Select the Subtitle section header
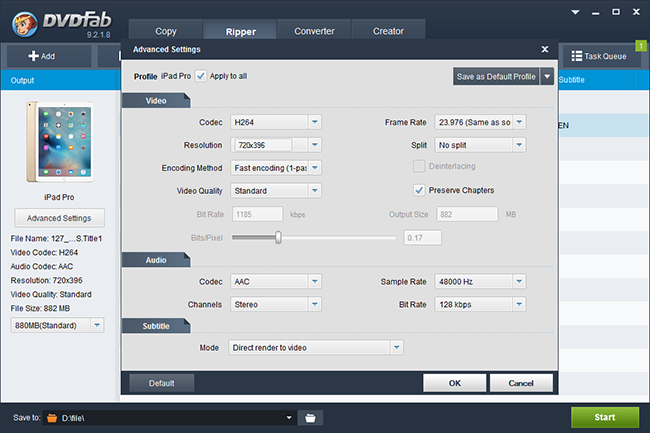The height and width of the screenshot is (433, 650). (x=156, y=326)
